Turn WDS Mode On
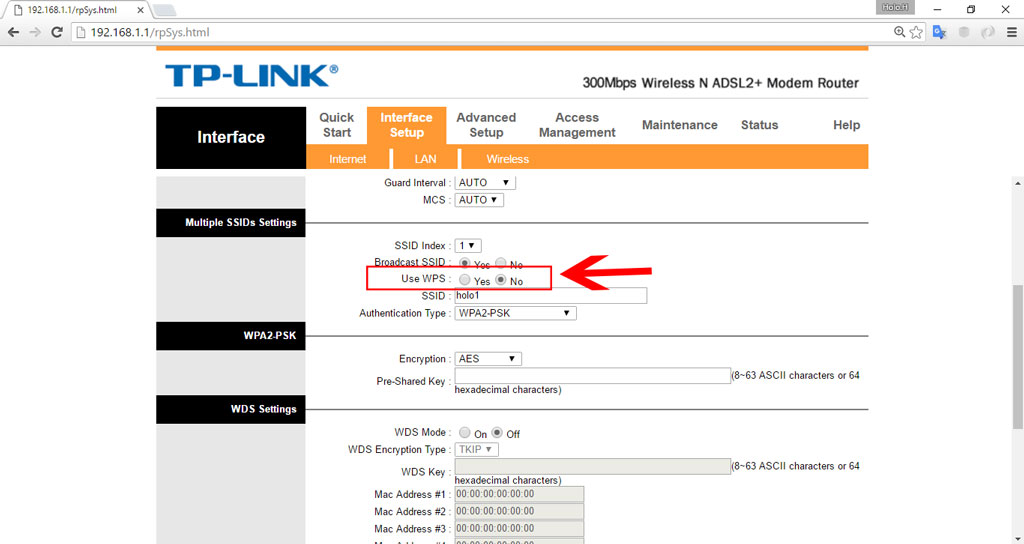The width and height of the screenshot is (1024, 544). pyautogui.click(x=464, y=432)
